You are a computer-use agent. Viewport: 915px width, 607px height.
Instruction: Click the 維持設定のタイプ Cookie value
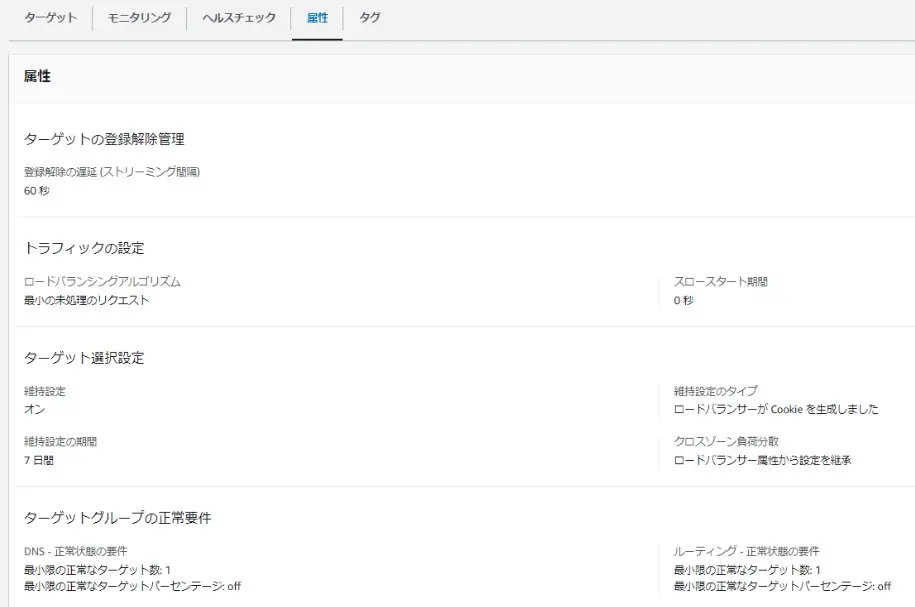click(x=778, y=409)
